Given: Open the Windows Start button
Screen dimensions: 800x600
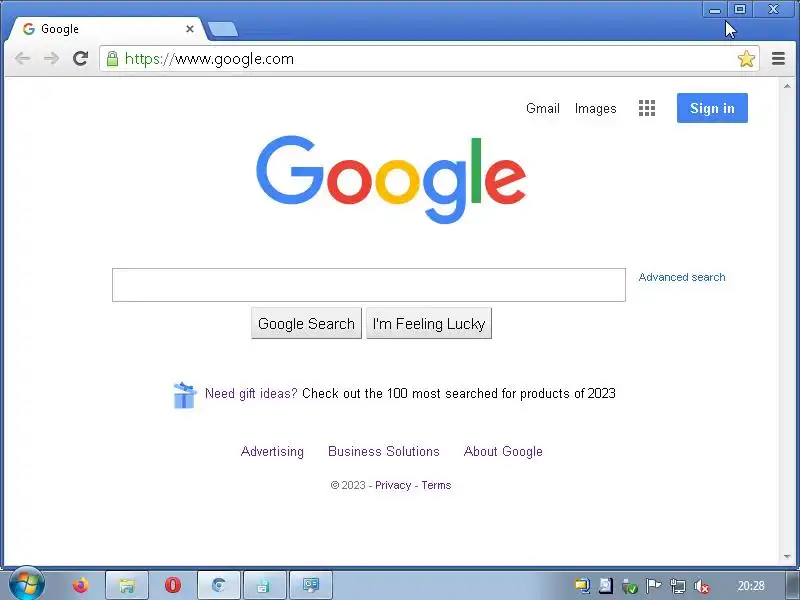Looking at the screenshot, I should (27, 584).
